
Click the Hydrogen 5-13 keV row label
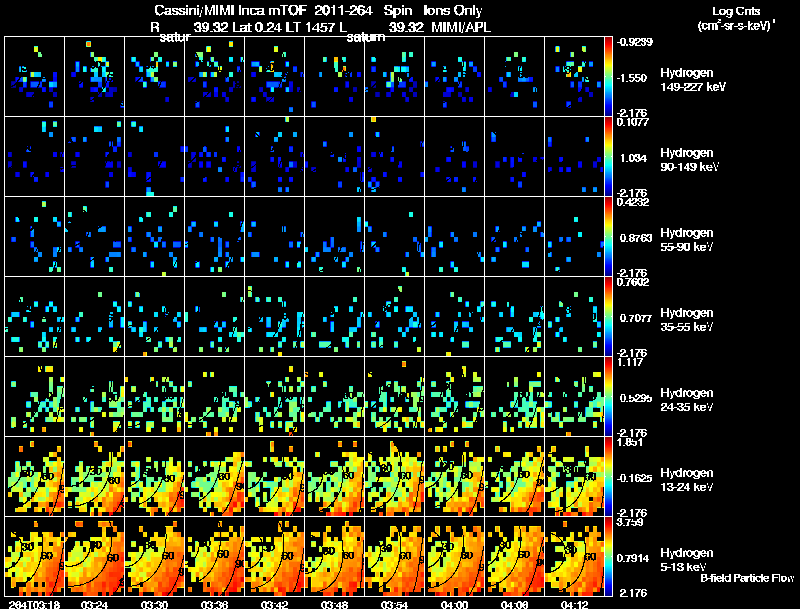pyautogui.click(x=687, y=560)
